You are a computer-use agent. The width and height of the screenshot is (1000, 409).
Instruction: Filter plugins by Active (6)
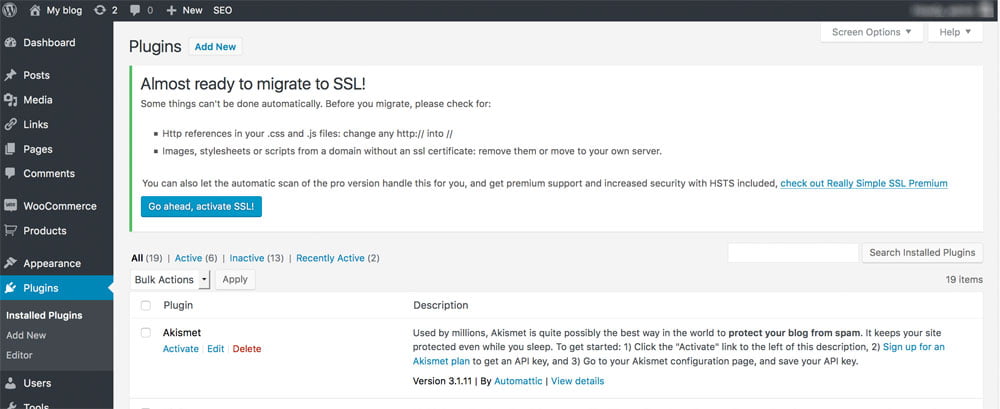pos(196,258)
